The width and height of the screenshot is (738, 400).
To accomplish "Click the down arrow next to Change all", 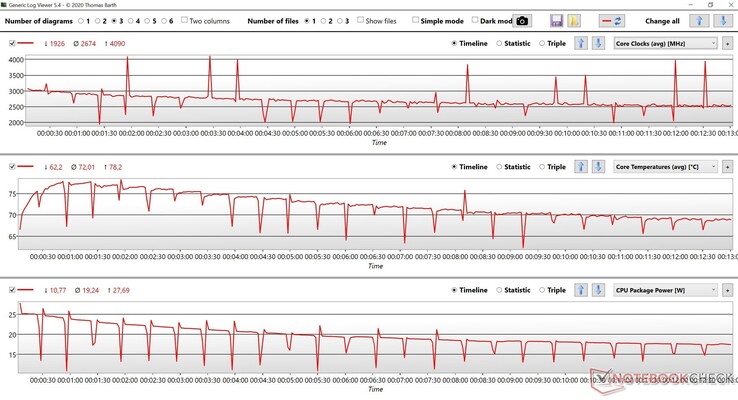I will click(x=723, y=20).
